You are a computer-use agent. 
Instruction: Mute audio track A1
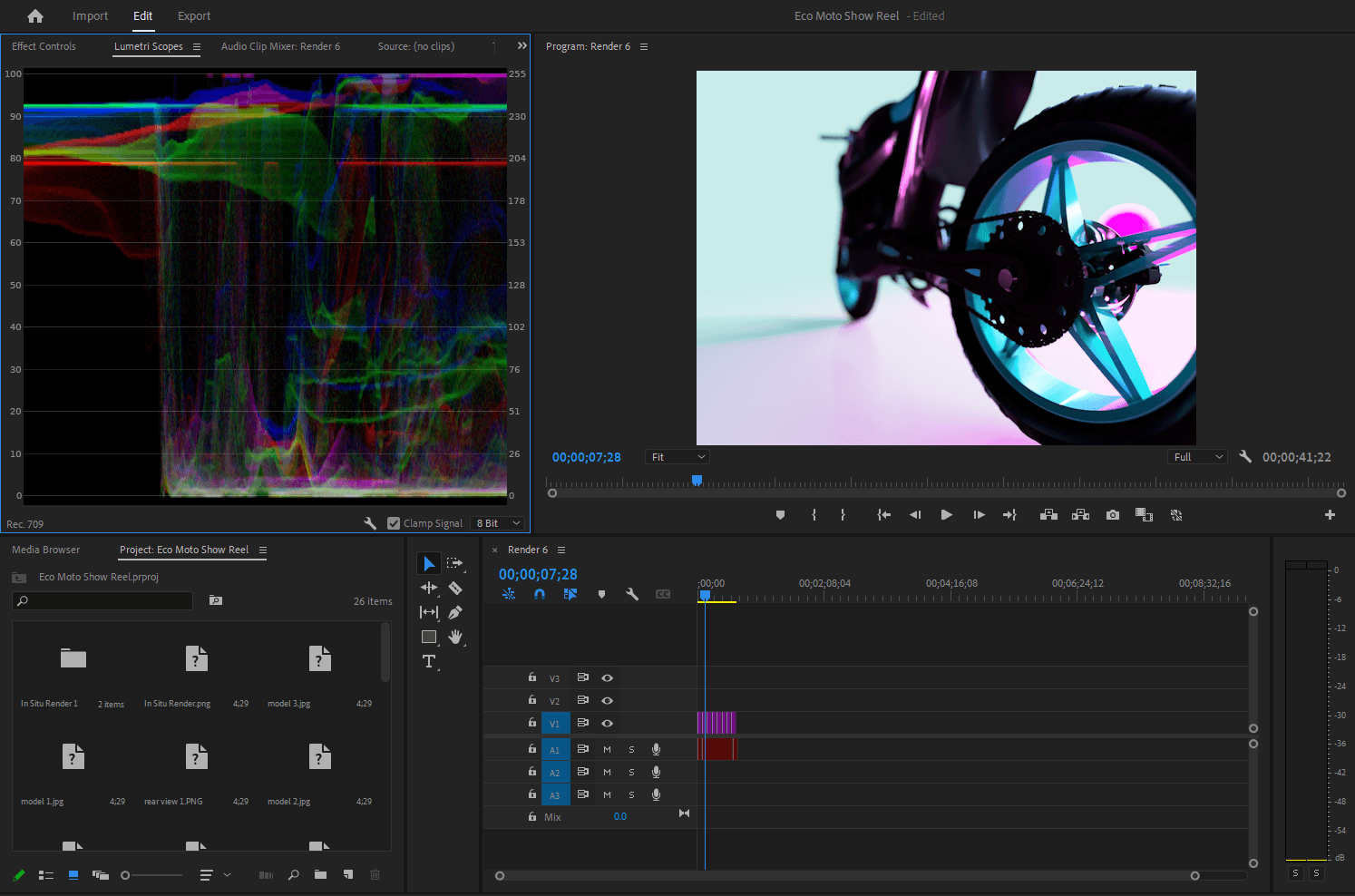tap(607, 749)
